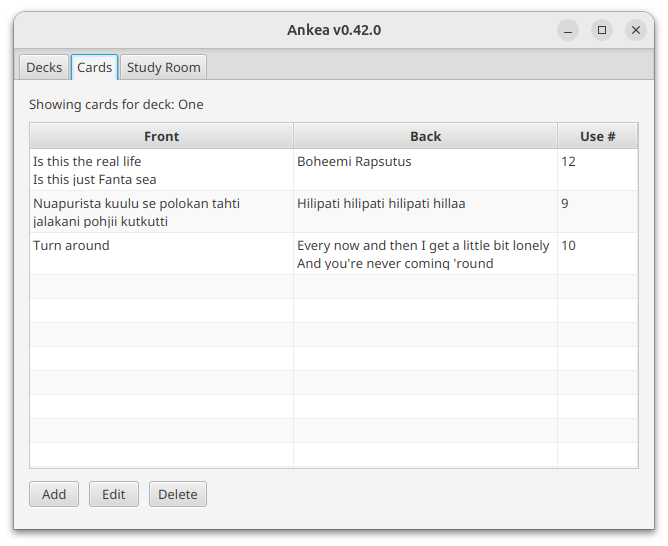Select the 'Turn around' card row
The image size is (668, 546).
tap(71, 246)
